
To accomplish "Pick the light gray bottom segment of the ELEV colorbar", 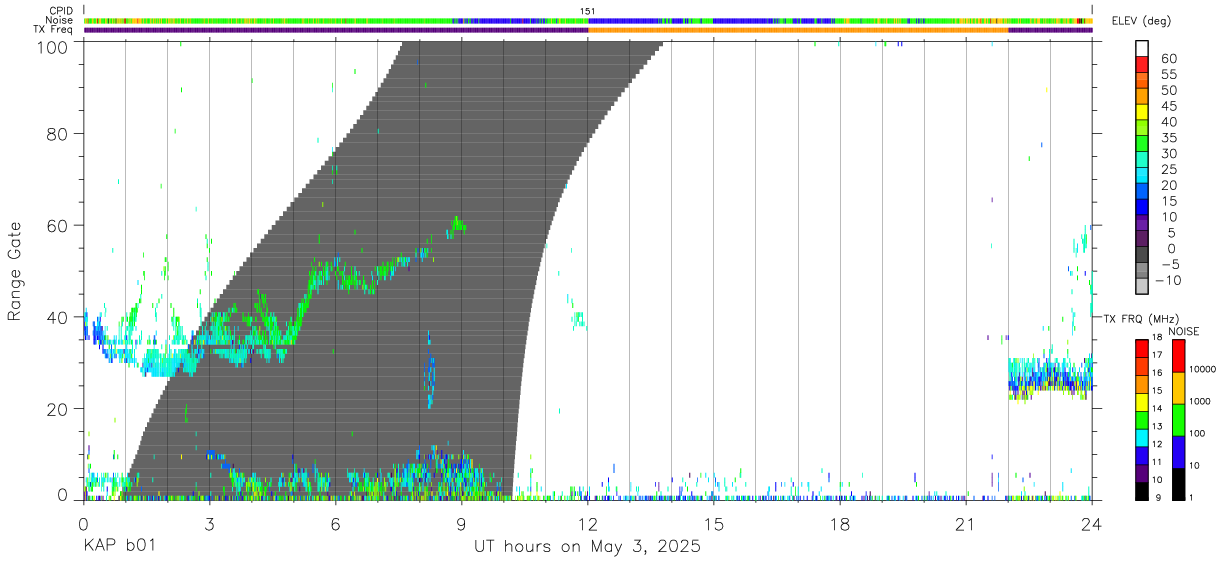I will coord(1143,287).
